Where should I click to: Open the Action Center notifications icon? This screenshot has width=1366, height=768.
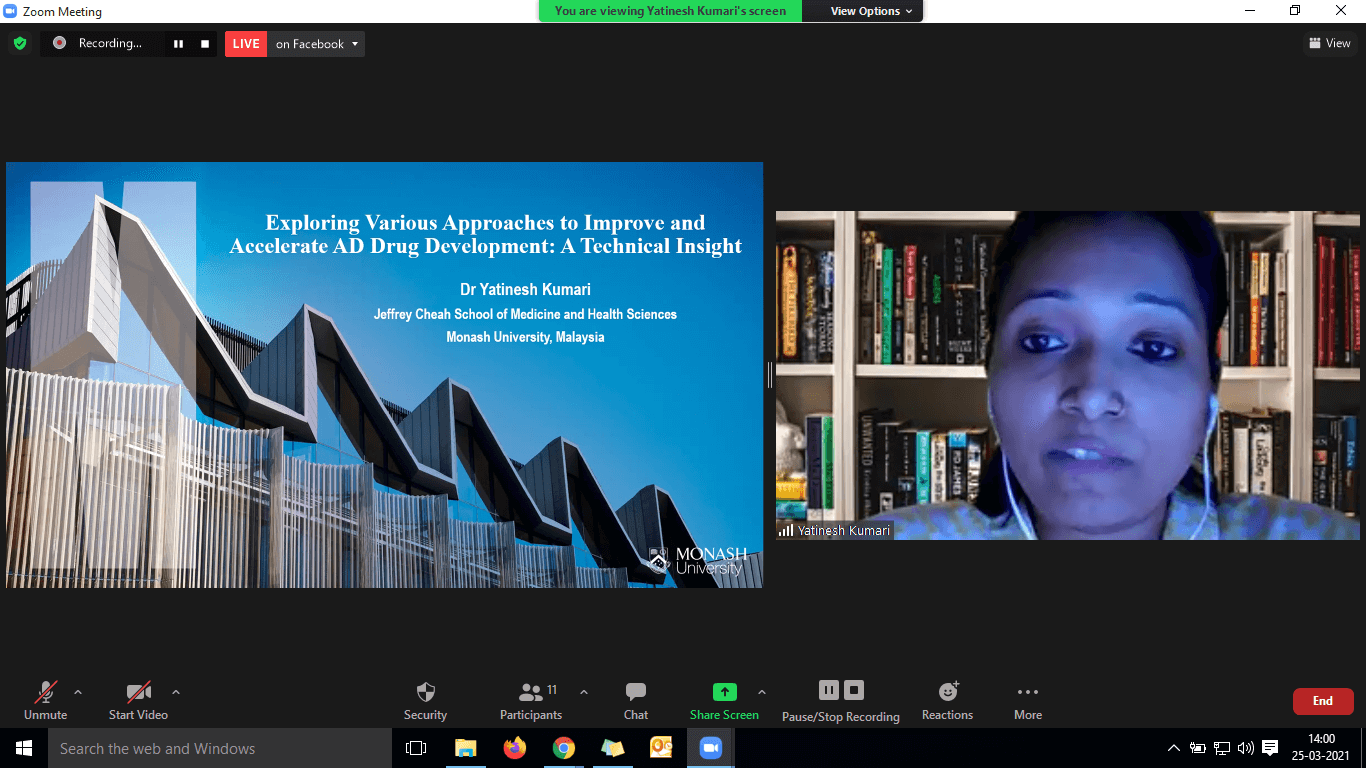(x=1270, y=748)
